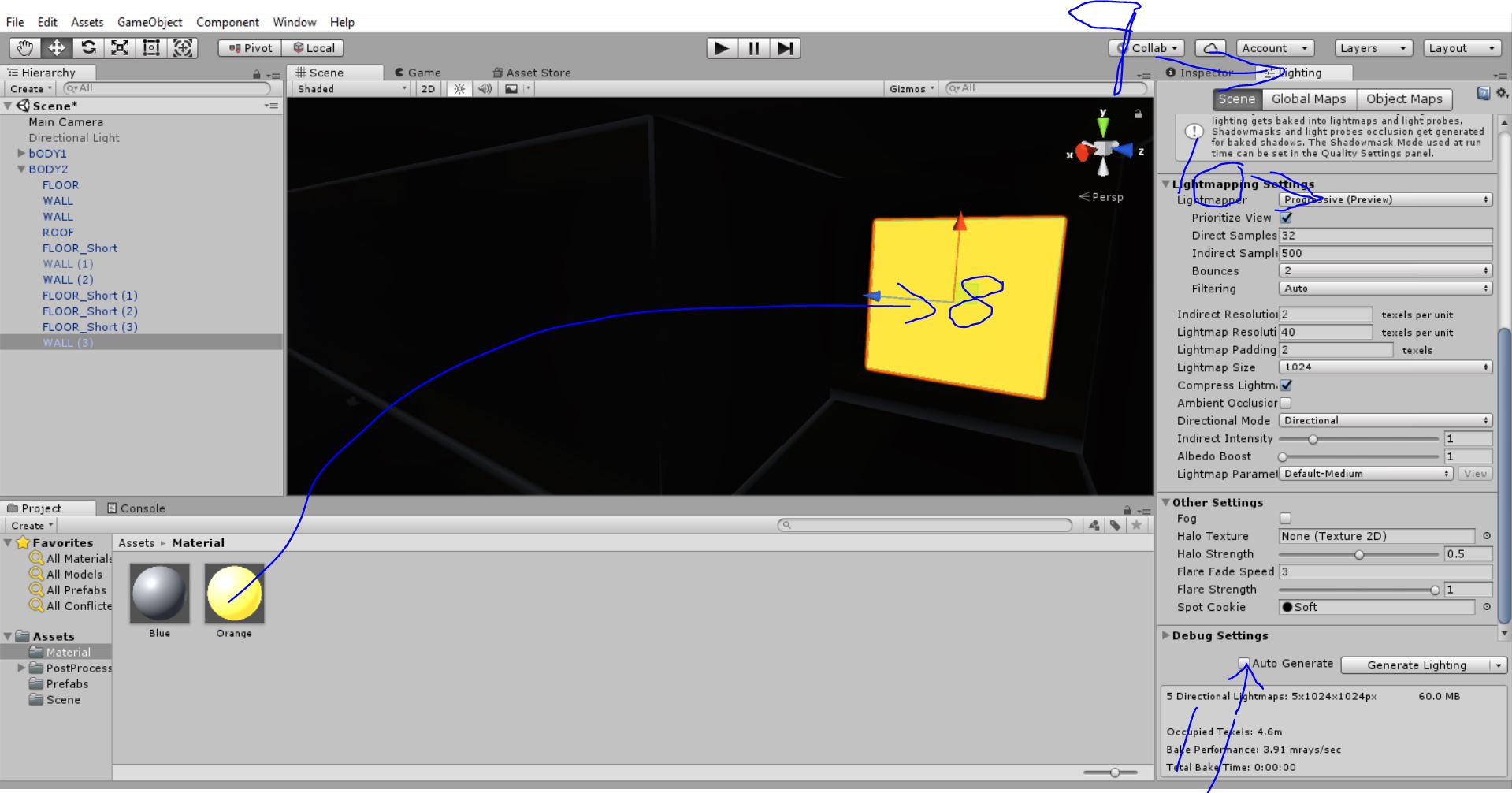This screenshot has width=1512, height=793.
Task: Open the scene effects image toggle
Action: click(x=511, y=89)
